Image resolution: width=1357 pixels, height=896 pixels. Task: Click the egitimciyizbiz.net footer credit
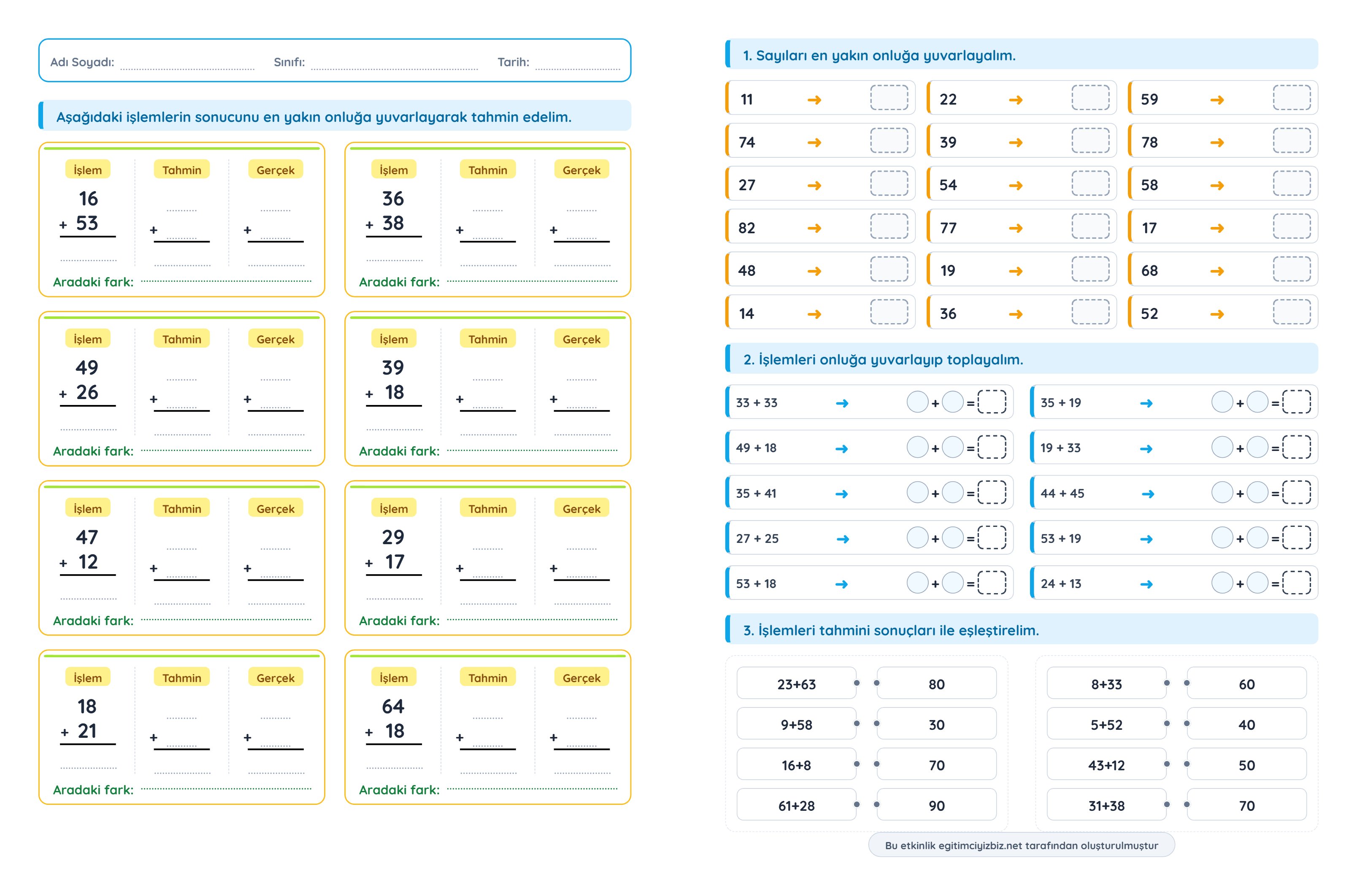[1021, 845]
